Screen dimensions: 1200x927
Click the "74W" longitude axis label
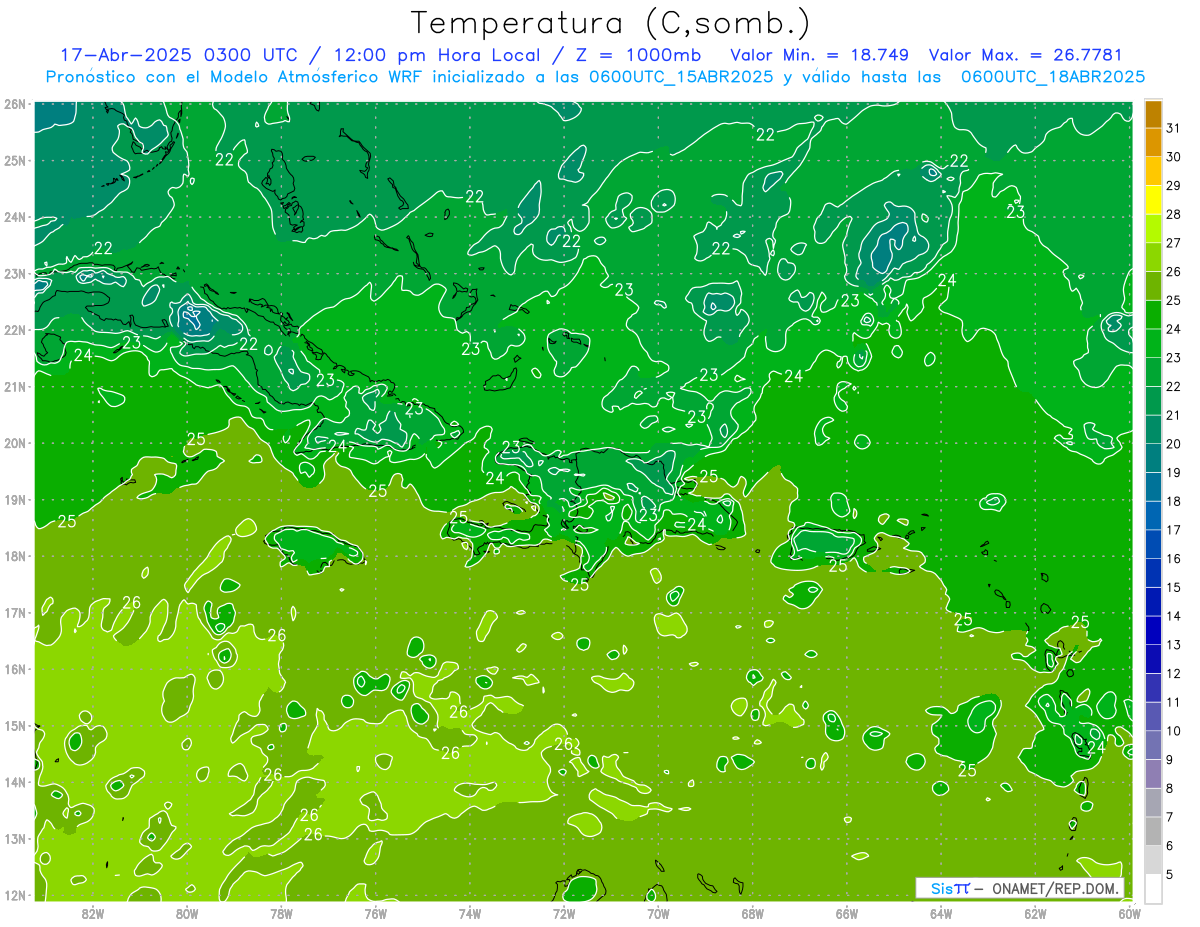[x=470, y=913]
